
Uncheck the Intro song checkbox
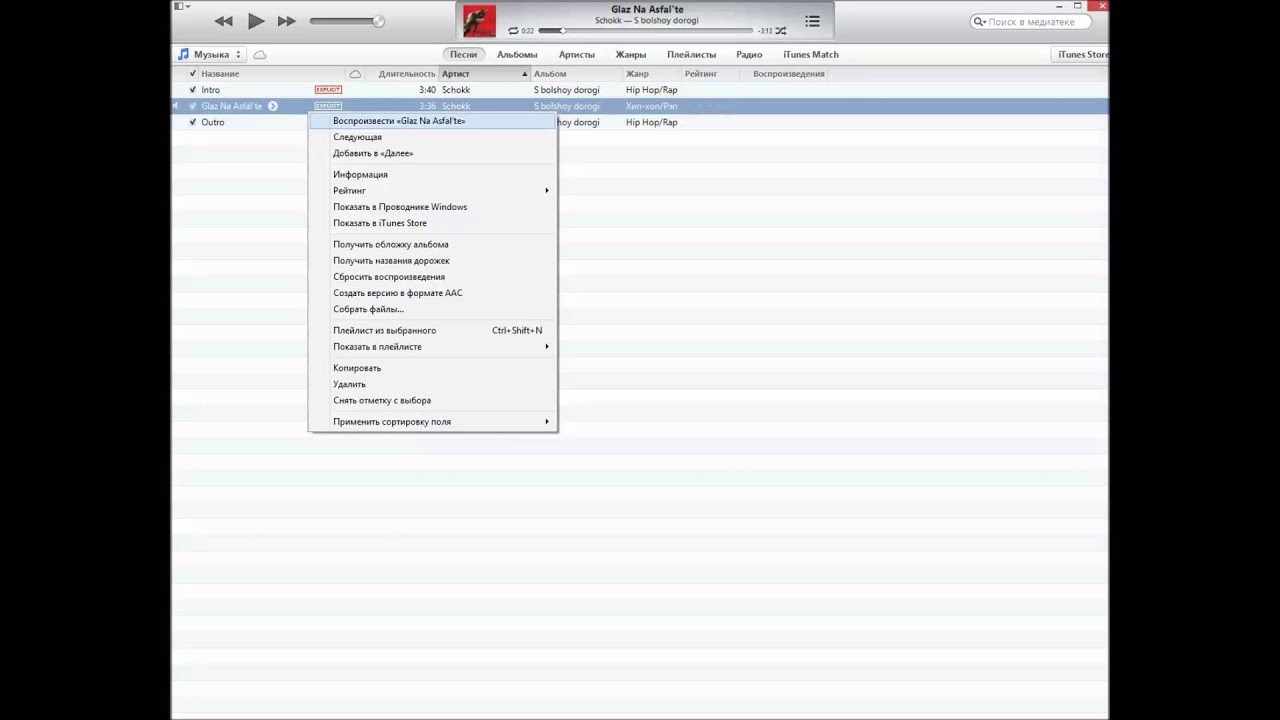(x=193, y=90)
